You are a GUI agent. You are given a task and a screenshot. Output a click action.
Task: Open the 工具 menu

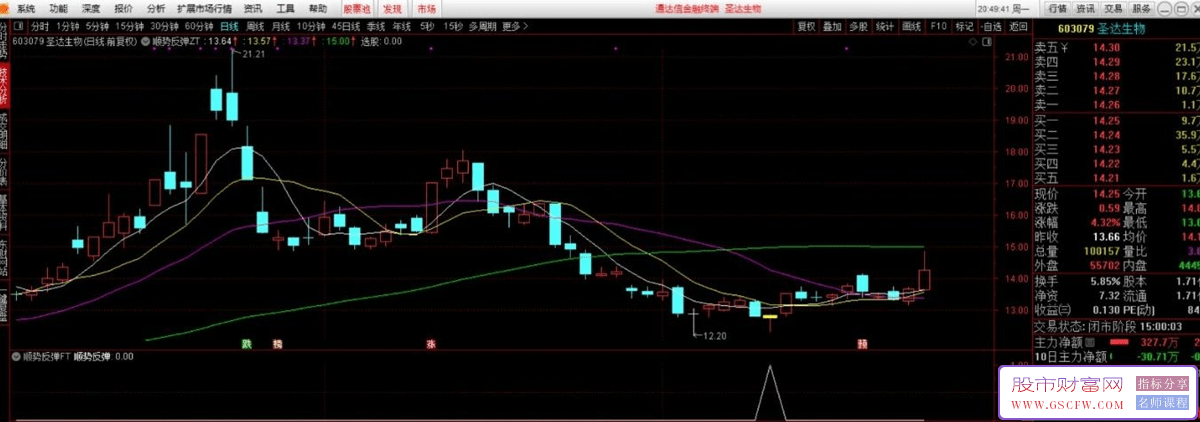[285, 7]
